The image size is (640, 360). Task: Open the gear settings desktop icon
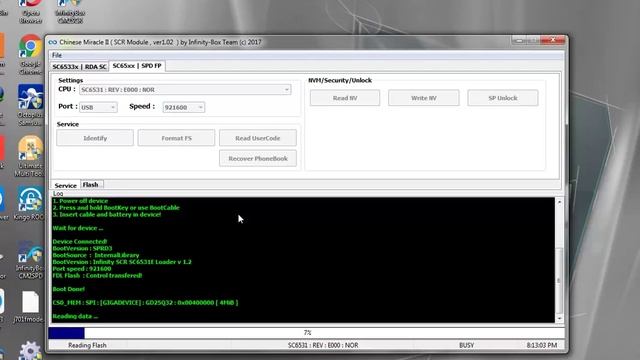pyautogui.click(x=30, y=351)
